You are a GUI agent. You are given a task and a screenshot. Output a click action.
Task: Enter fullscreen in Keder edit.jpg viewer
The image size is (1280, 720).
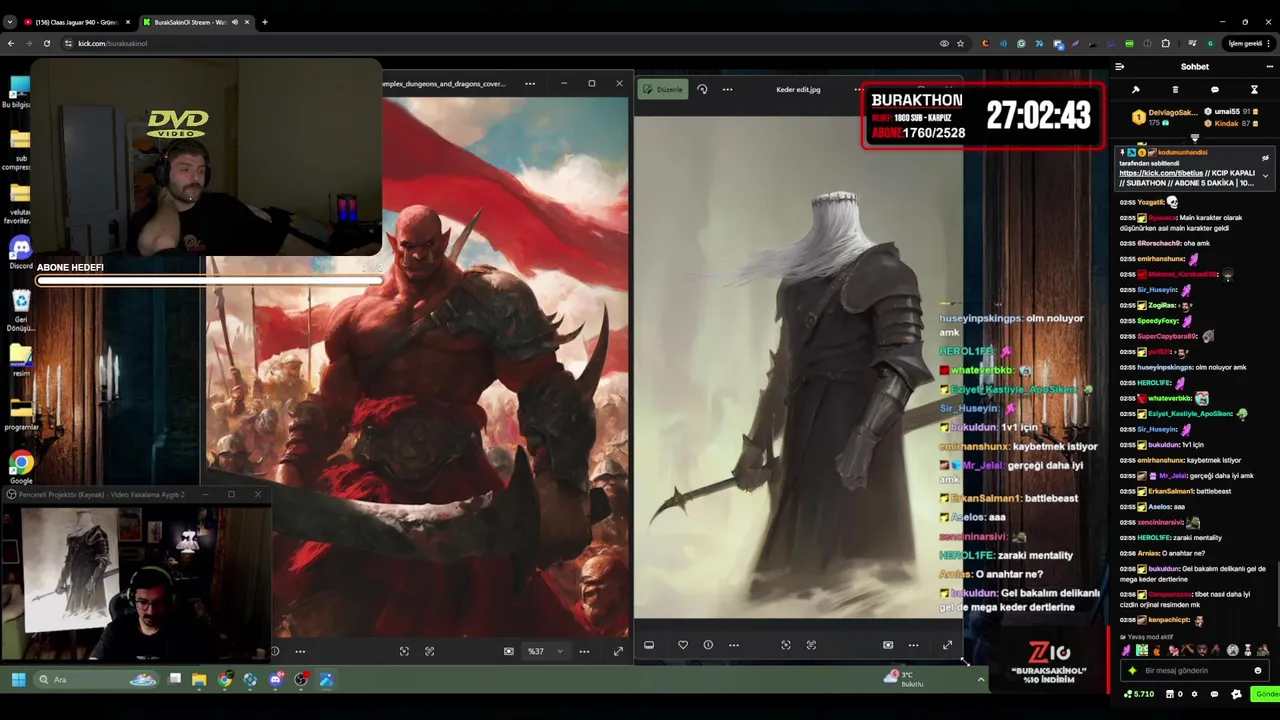click(x=947, y=645)
